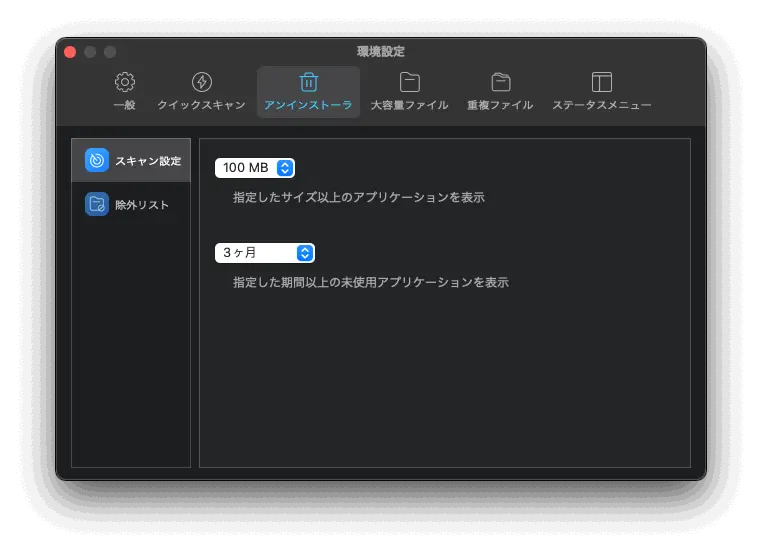The image size is (762, 554).
Task: Open the 一般 gear icon tab
Action: pyautogui.click(x=125, y=82)
